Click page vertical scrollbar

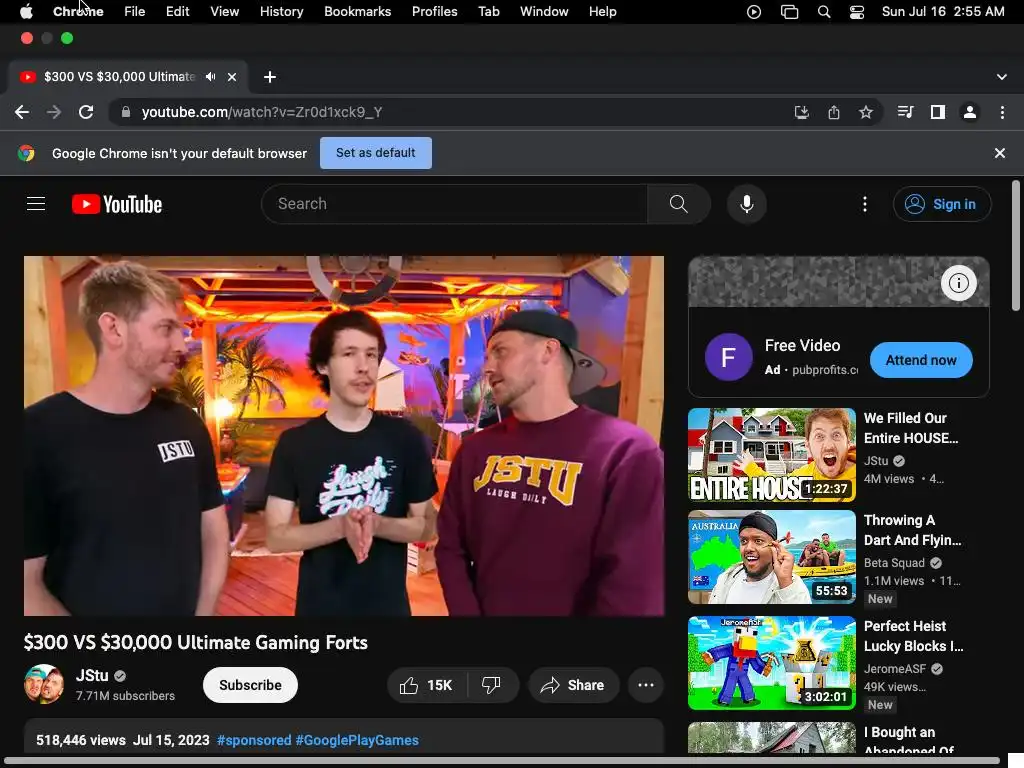coord(1016,246)
